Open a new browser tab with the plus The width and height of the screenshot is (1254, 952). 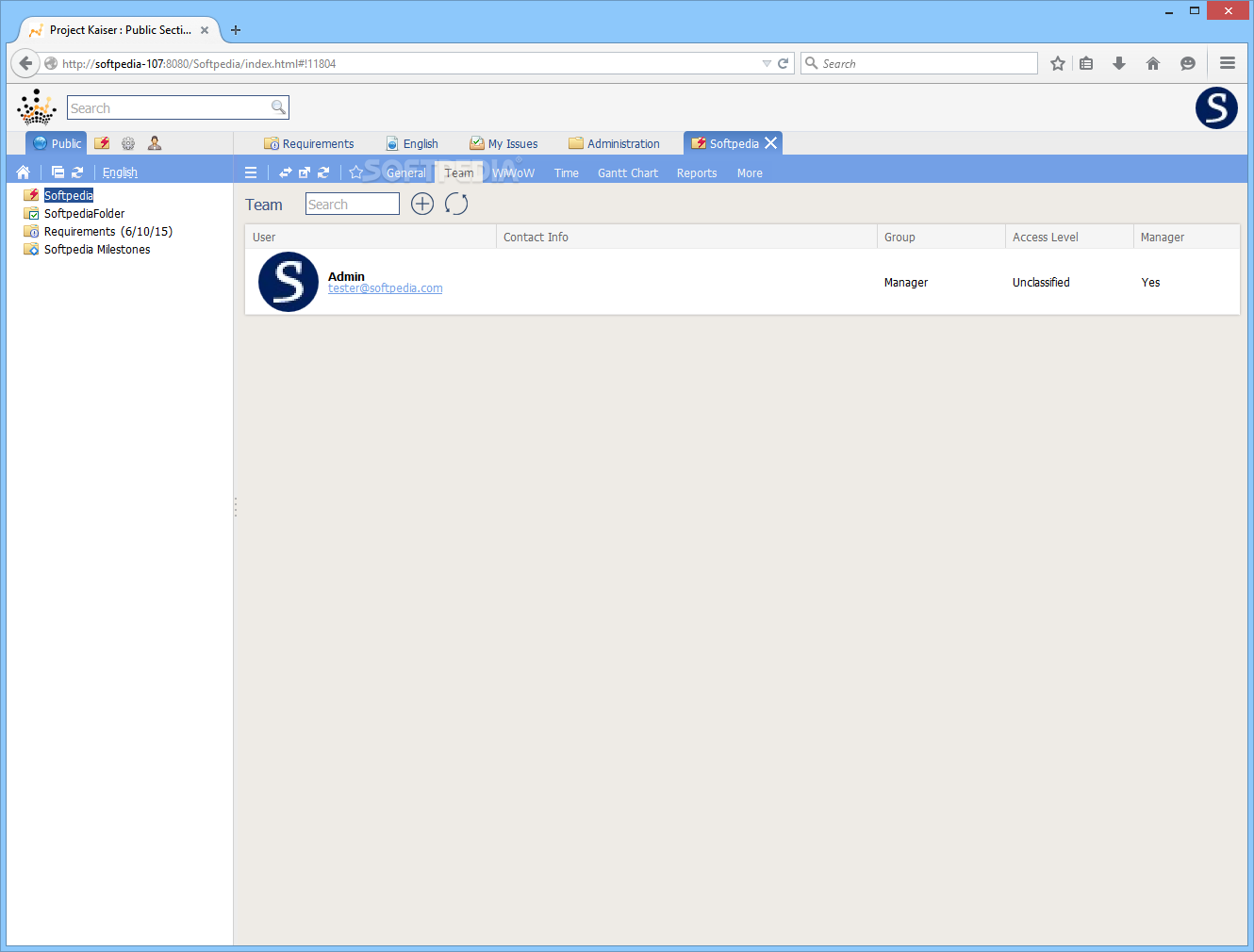[236, 30]
